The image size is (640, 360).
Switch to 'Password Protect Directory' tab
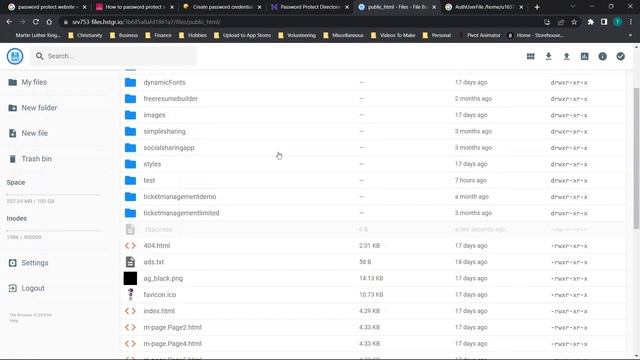tap(309, 7)
